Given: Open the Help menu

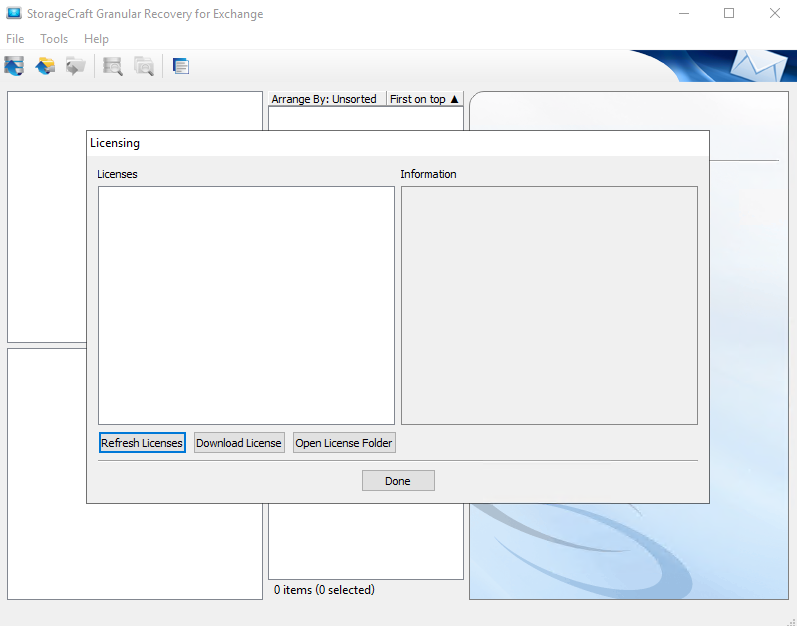Looking at the screenshot, I should tap(97, 39).
